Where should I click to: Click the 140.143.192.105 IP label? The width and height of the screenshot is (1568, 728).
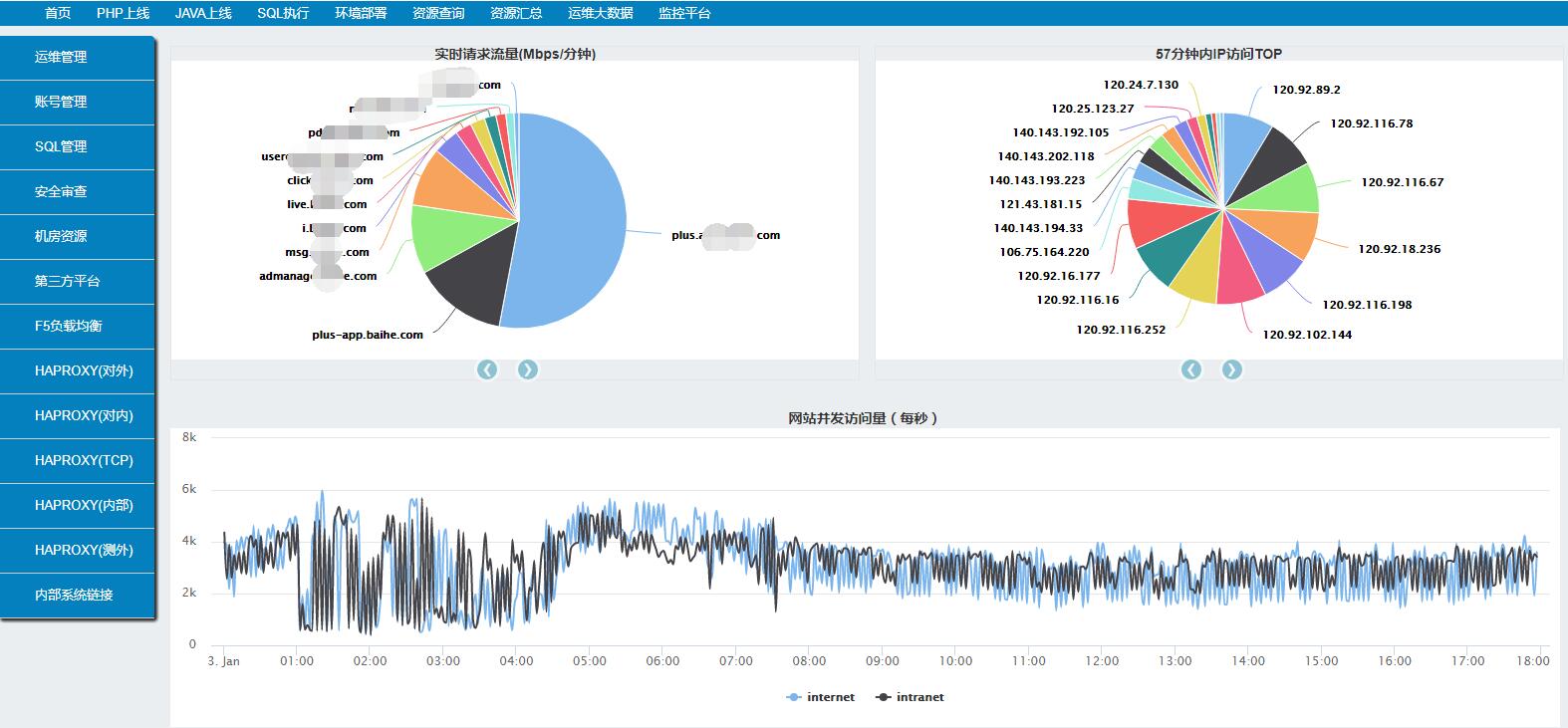[x=1061, y=133]
